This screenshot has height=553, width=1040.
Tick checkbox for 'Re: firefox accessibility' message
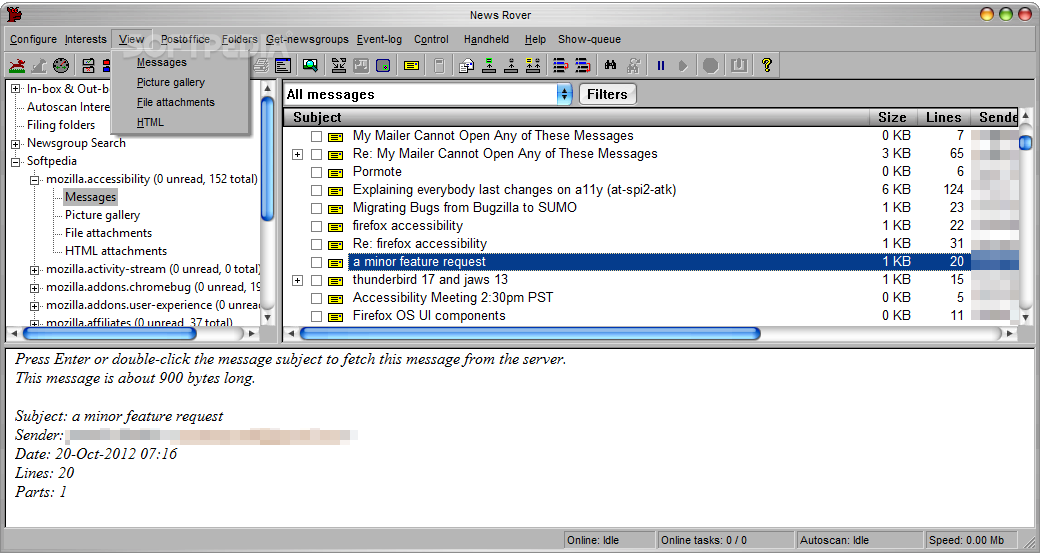[x=316, y=245]
